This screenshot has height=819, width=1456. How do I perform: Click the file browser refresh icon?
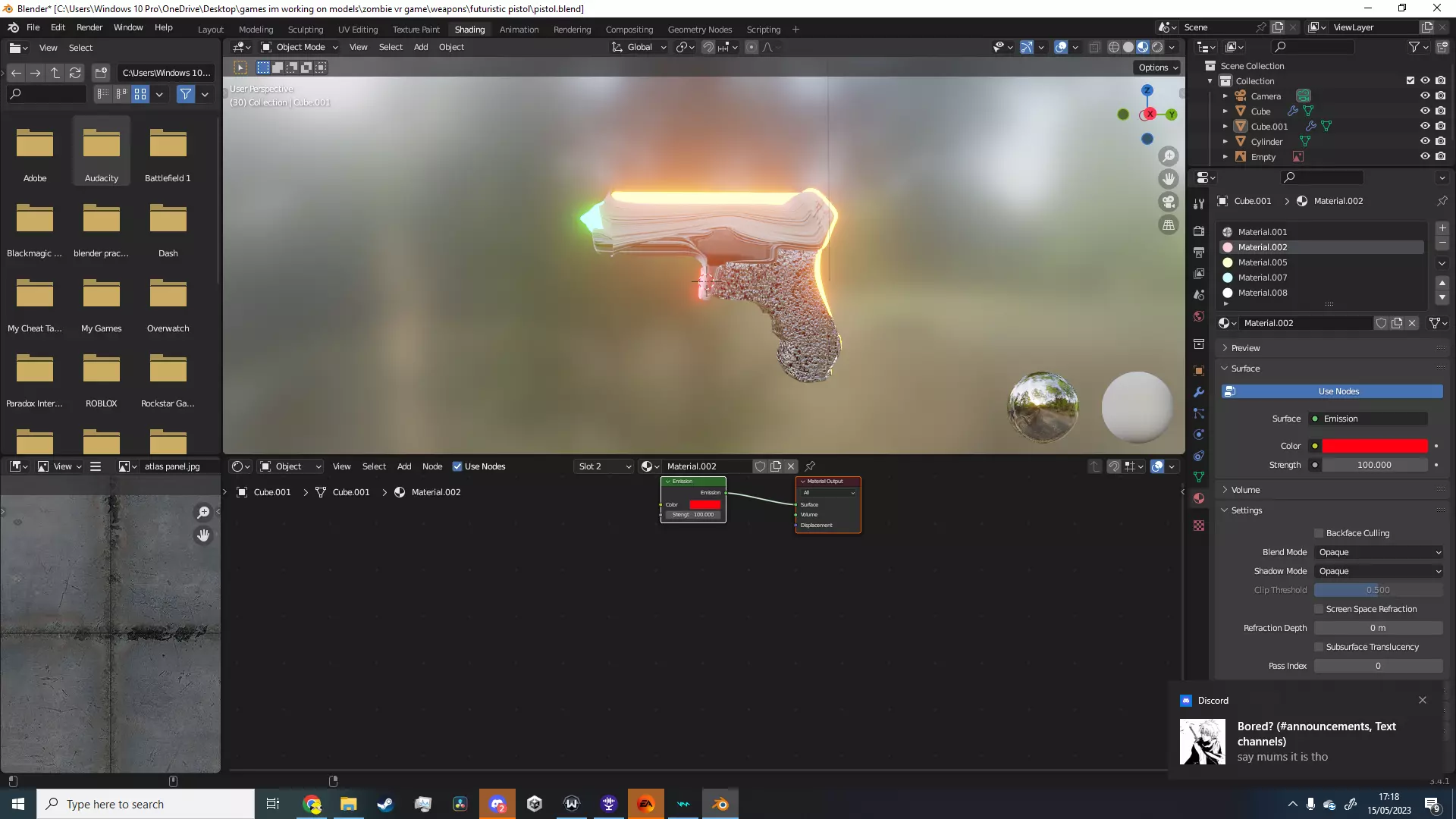coord(75,73)
